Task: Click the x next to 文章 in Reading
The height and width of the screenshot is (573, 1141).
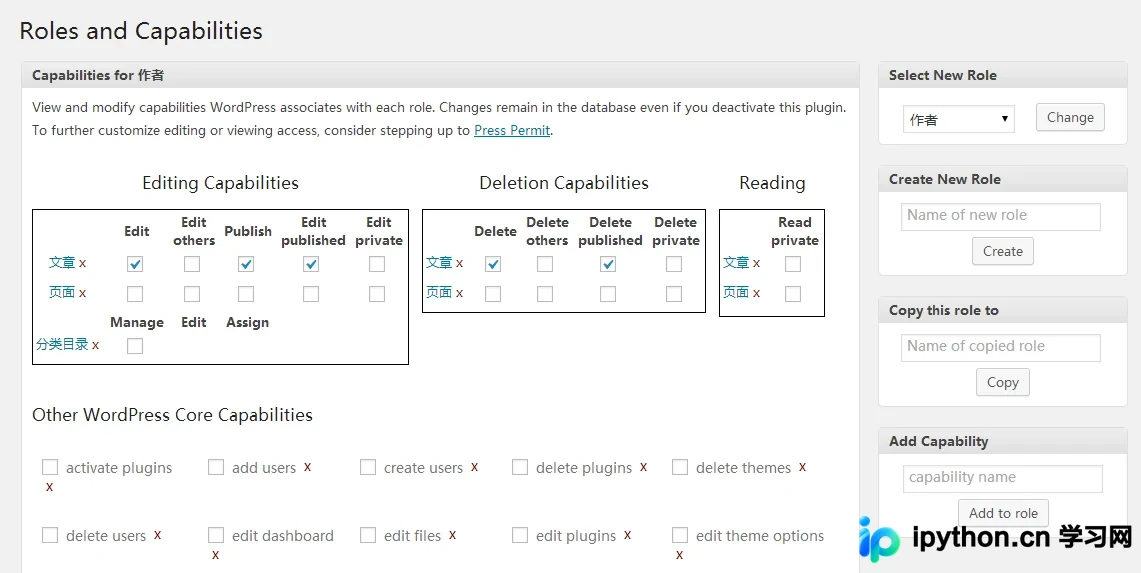Action: (x=756, y=263)
